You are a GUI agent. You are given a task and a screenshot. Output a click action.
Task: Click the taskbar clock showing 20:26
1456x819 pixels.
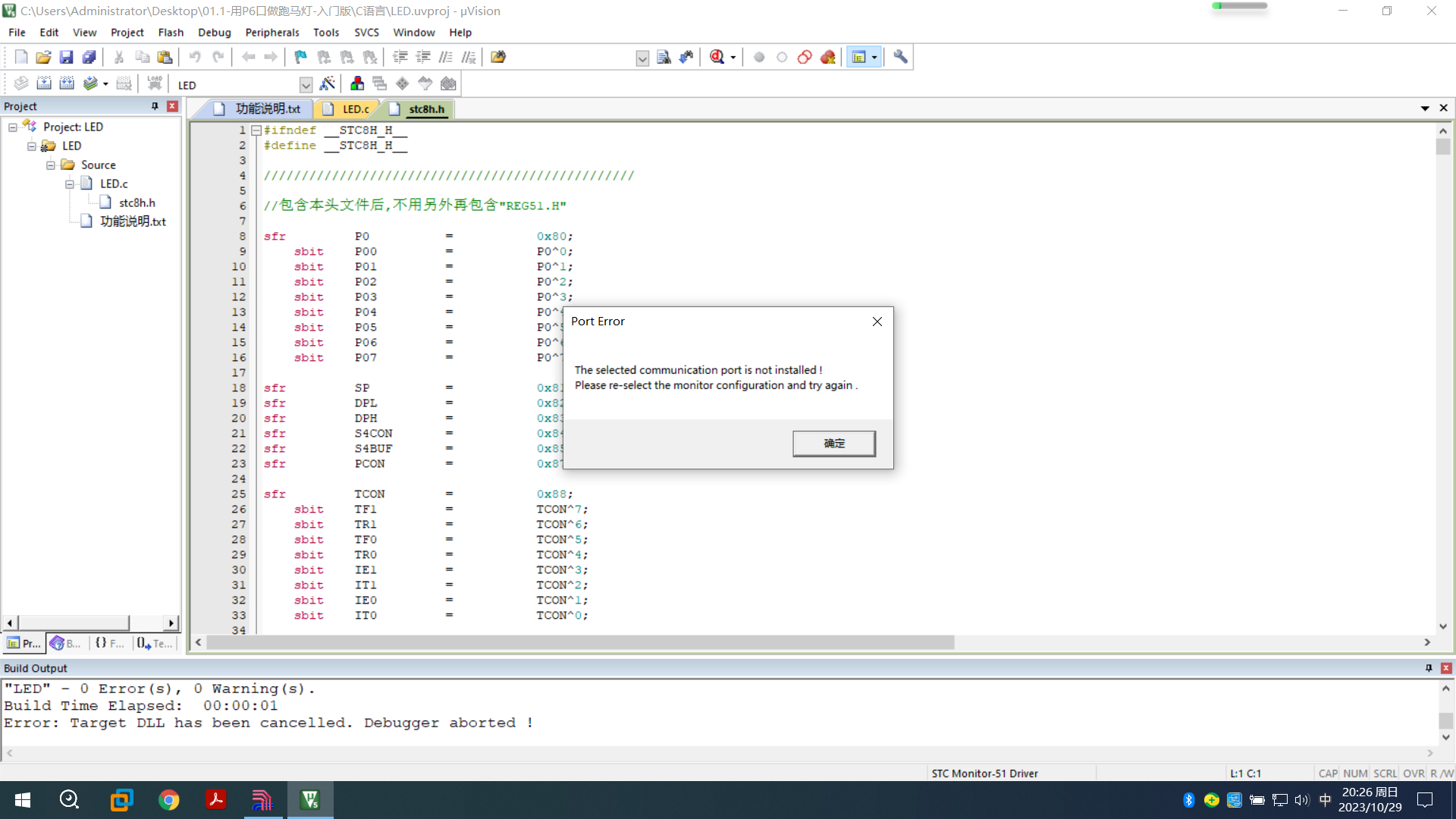pyautogui.click(x=1370, y=800)
